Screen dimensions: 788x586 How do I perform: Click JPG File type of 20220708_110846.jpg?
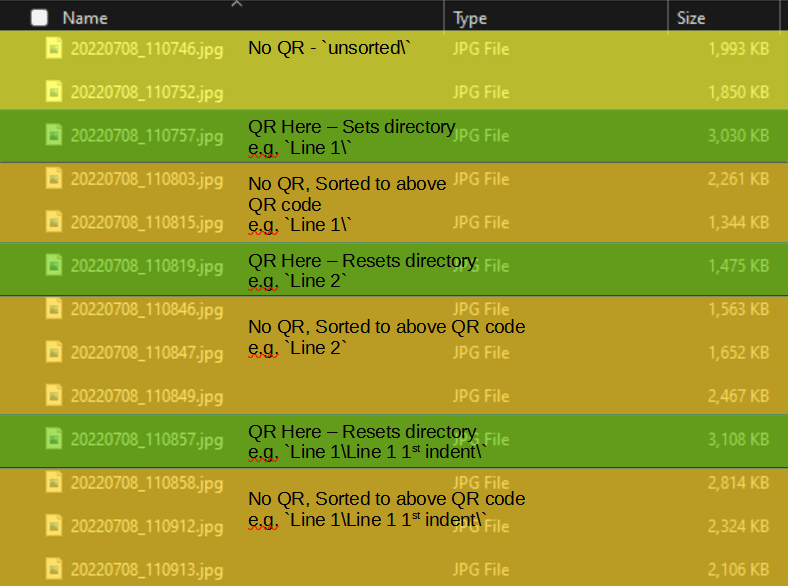click(x=481, y=309)
